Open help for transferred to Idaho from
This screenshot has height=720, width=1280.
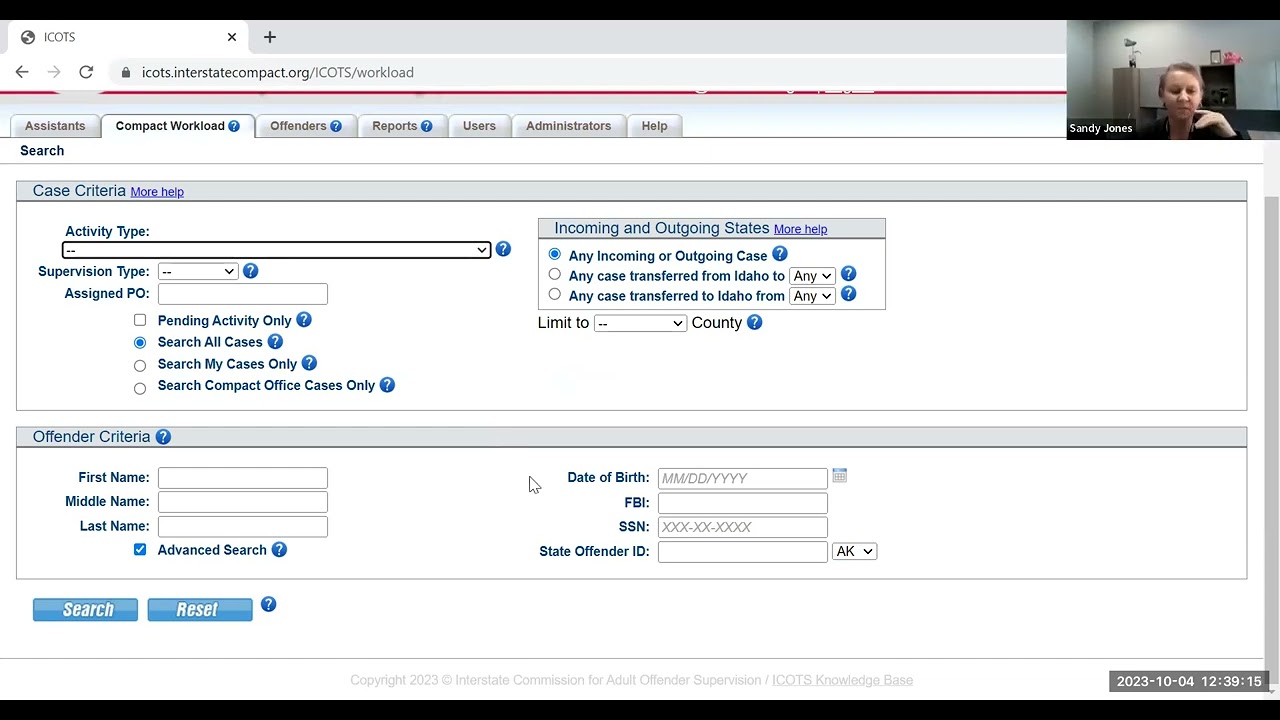pyautogui.click(x=848, y=294)
